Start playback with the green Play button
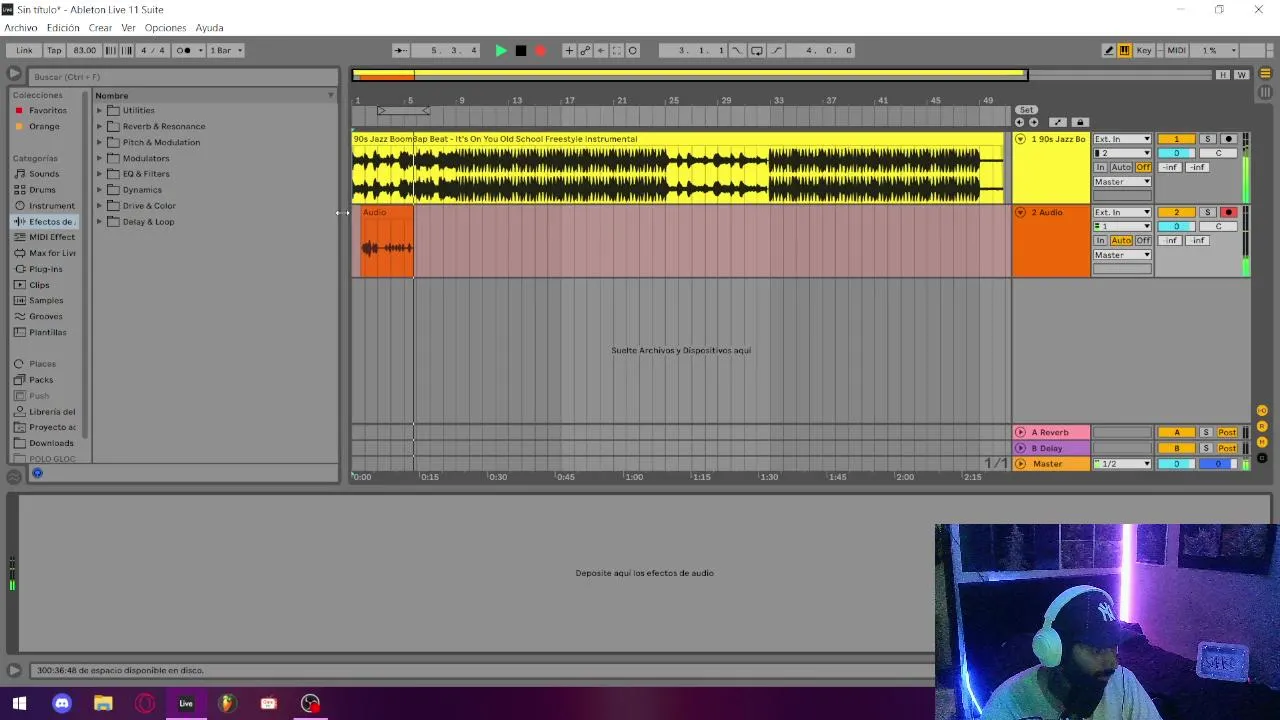This screenshot has width=1280, height=720. tap(501, 50)
